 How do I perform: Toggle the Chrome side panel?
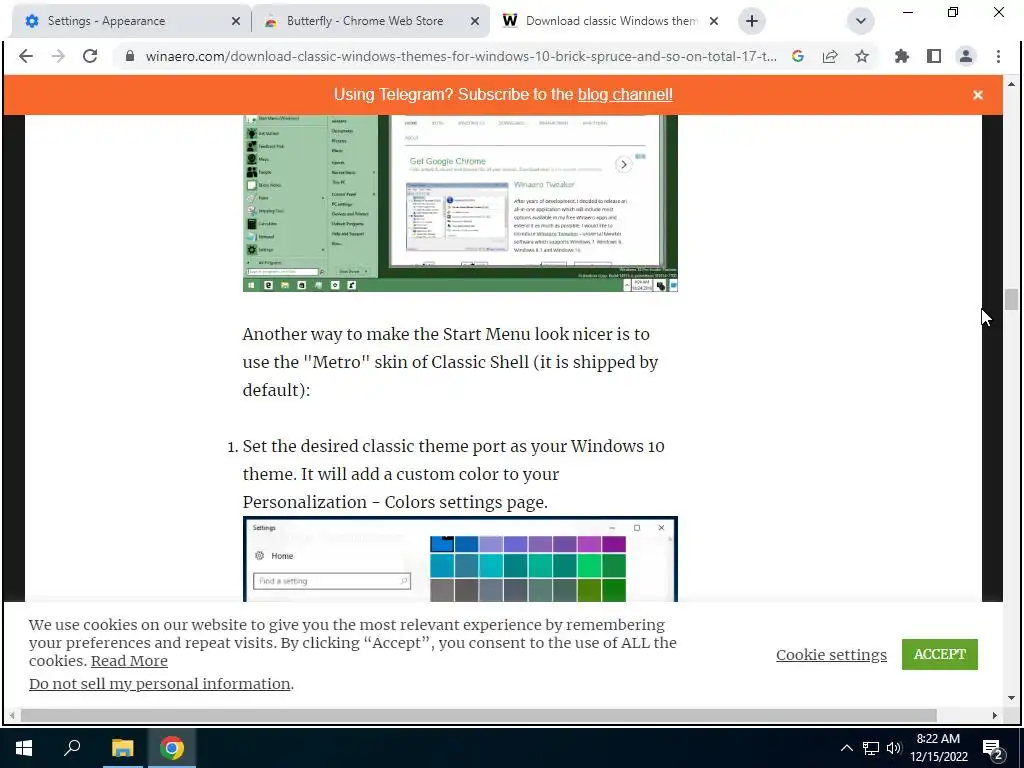click(x=934, y=56)
